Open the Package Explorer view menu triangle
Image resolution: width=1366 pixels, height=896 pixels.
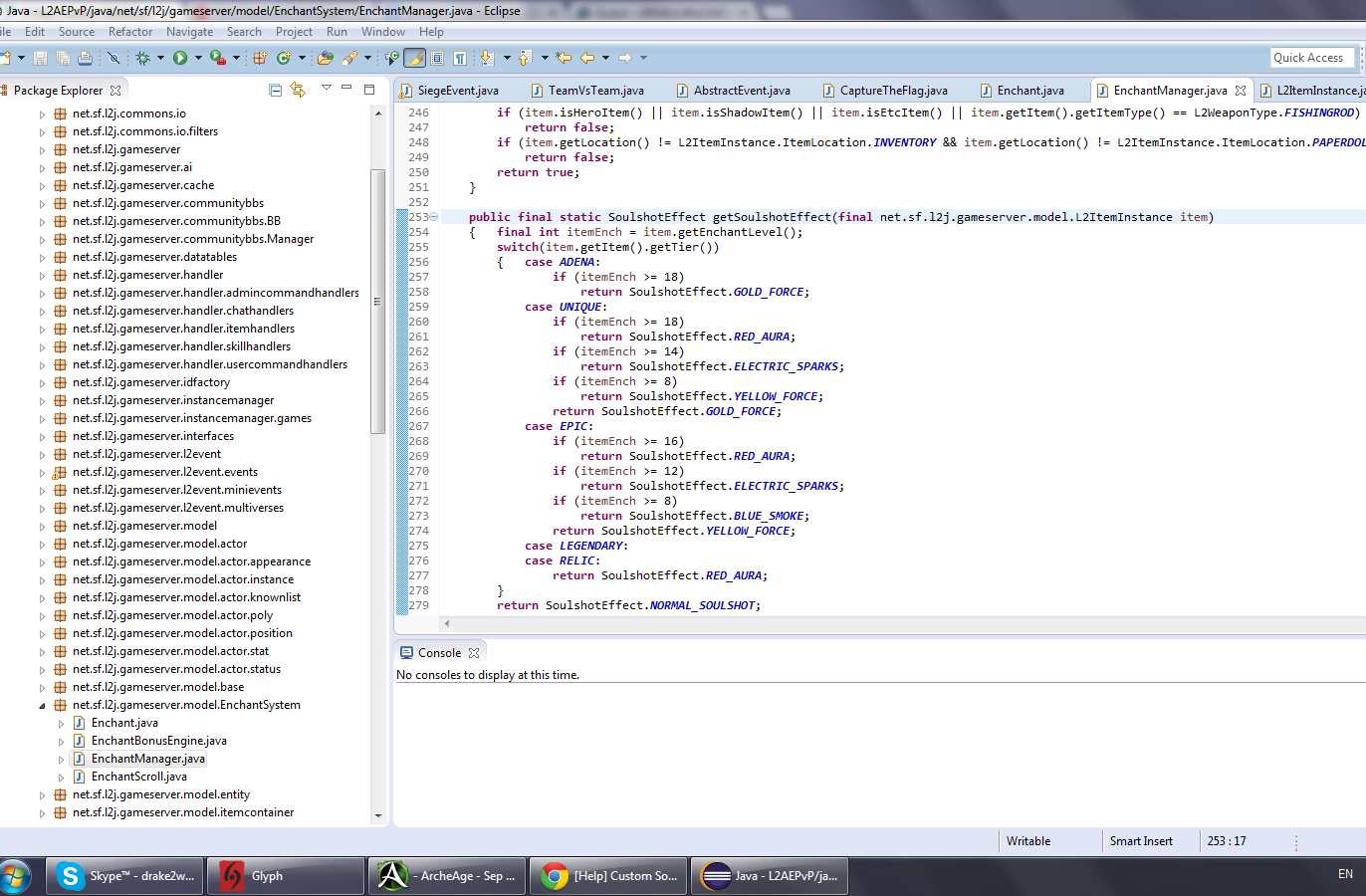tap(327, 89)
